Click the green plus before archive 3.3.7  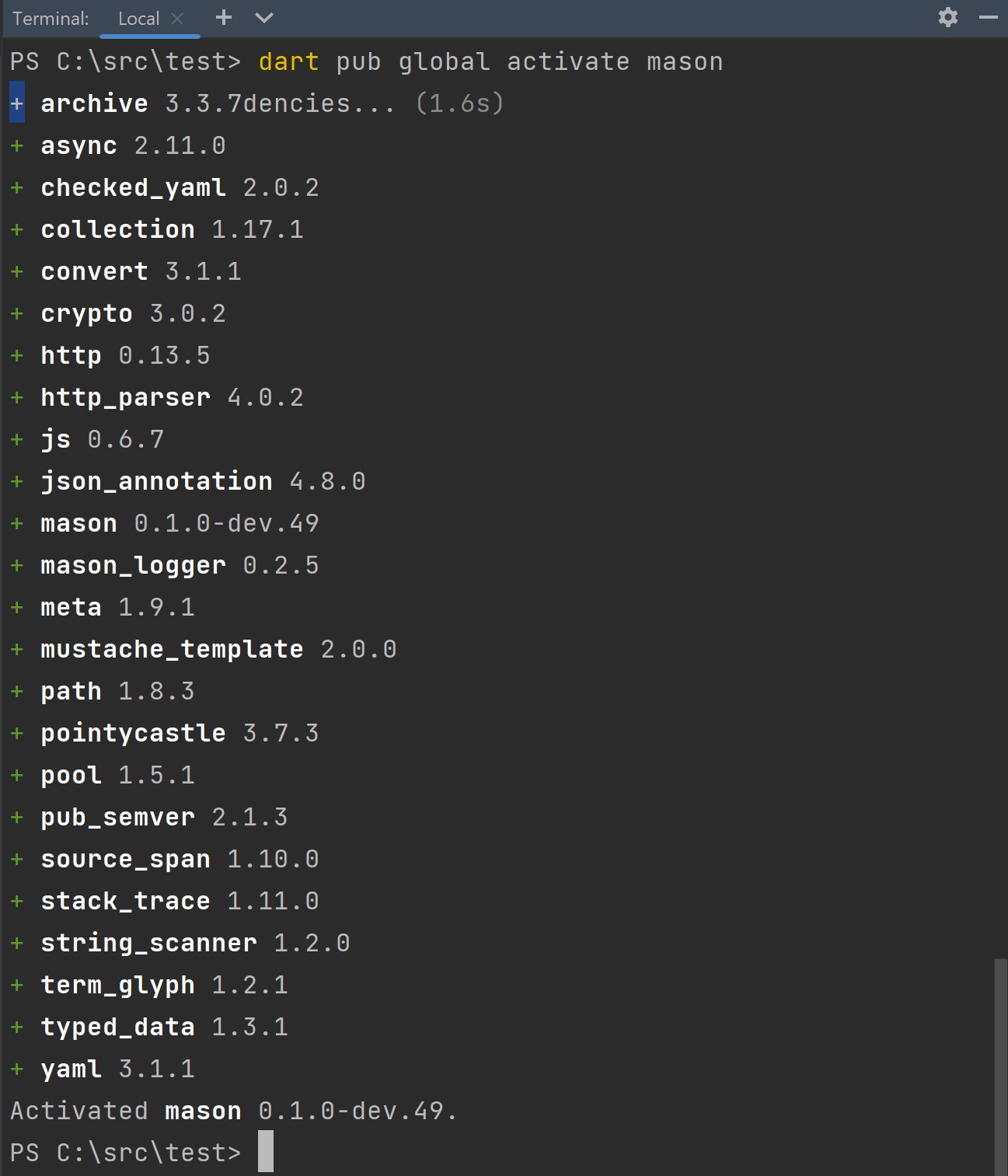(x=16, y=102)
